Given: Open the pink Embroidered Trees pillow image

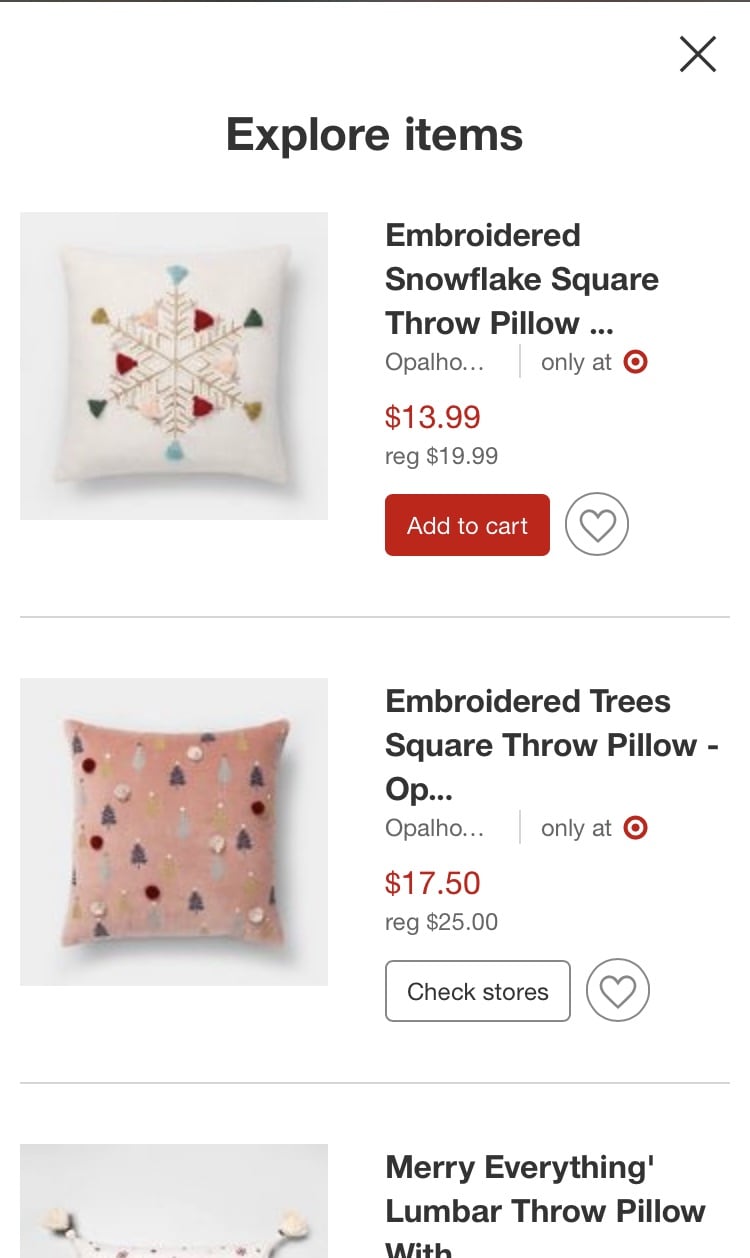Looking at the screenshot, I should (x=174, y=832).
